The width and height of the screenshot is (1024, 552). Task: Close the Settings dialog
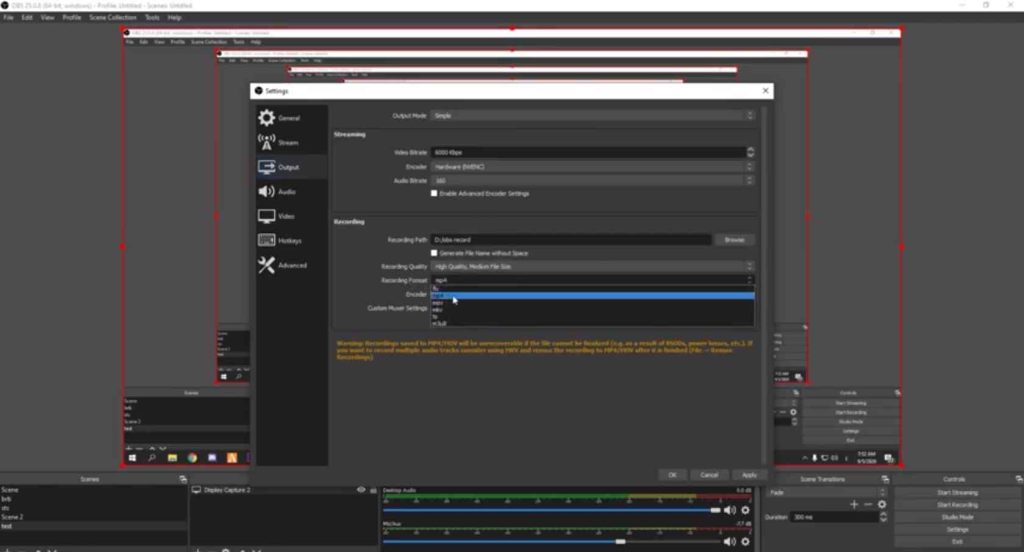click(765, 91)
